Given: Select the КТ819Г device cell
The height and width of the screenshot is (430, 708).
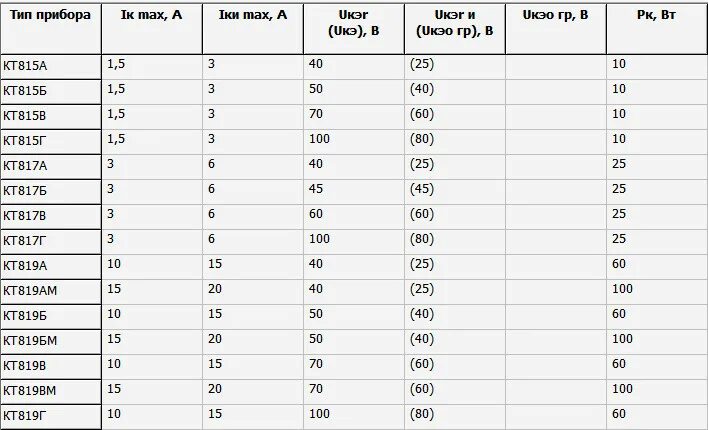Looking at the screenshot, I should point(50,416).
